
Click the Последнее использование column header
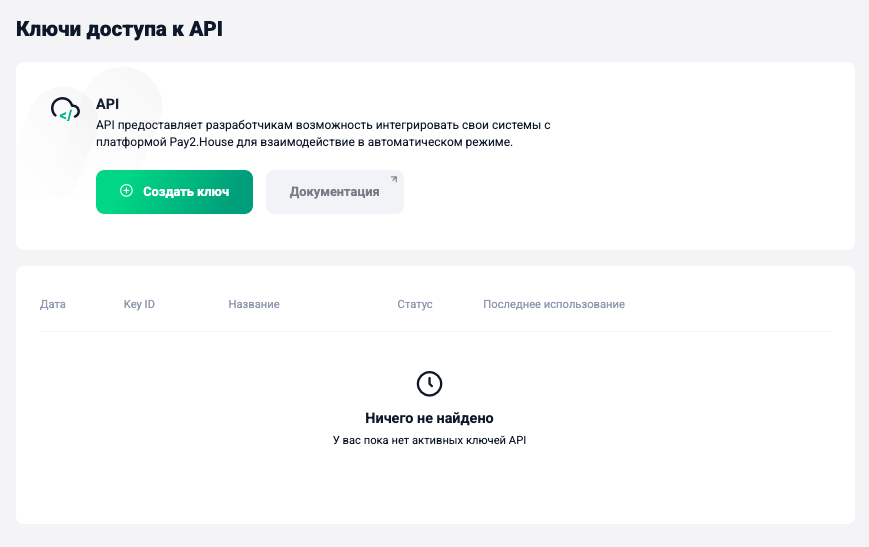click(554, 304)
